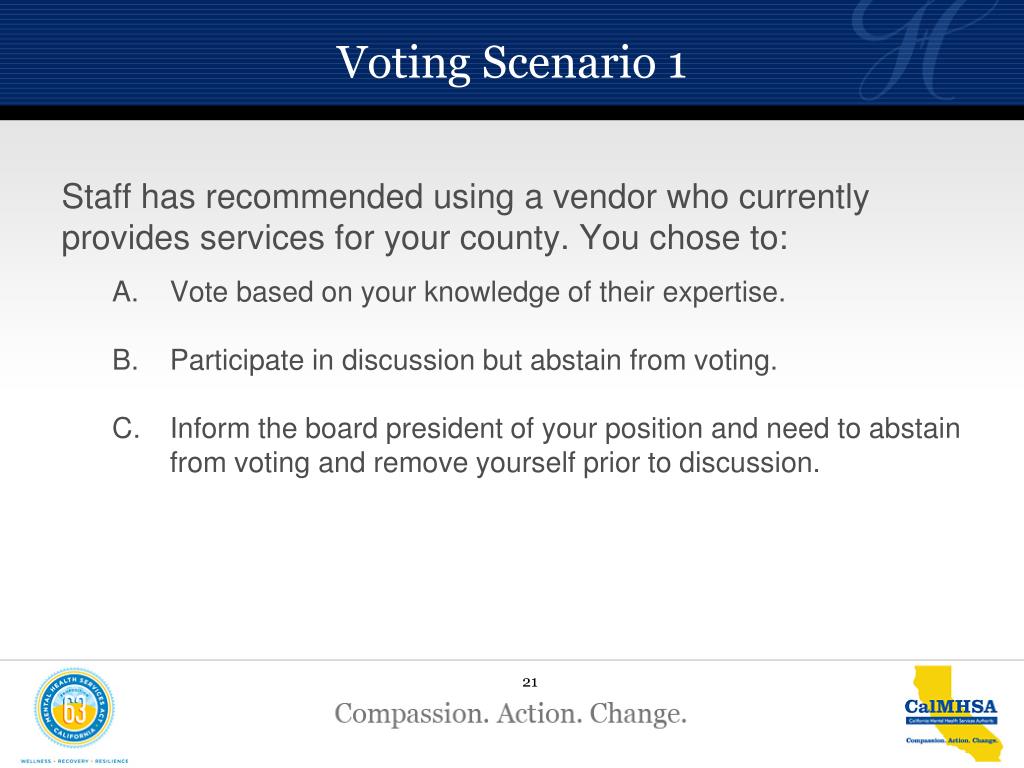Screen dimensions: 1024x768
Task: Select option B letter marker
Action: point(125,360)
